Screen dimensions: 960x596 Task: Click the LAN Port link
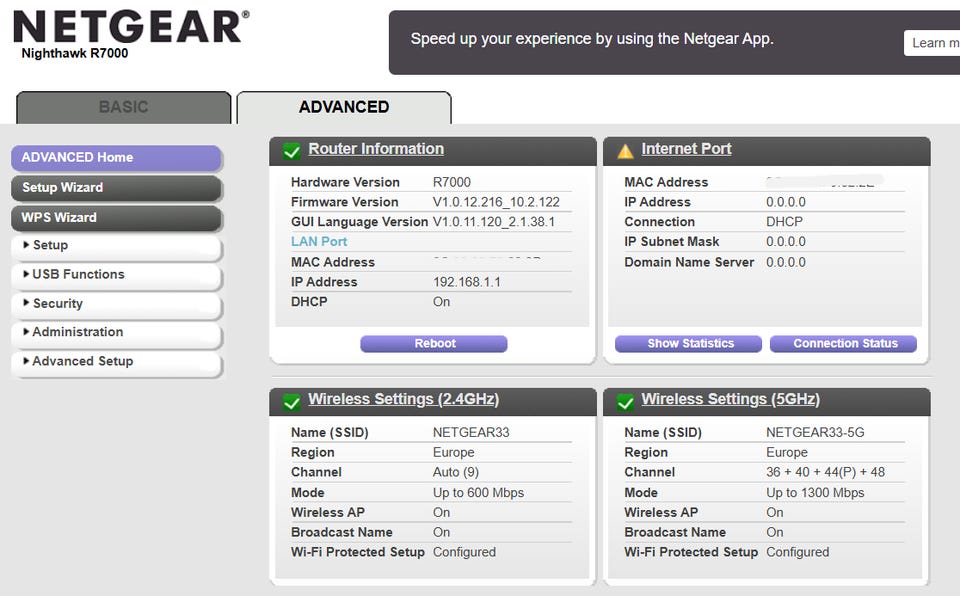click(x=319, y=242)
